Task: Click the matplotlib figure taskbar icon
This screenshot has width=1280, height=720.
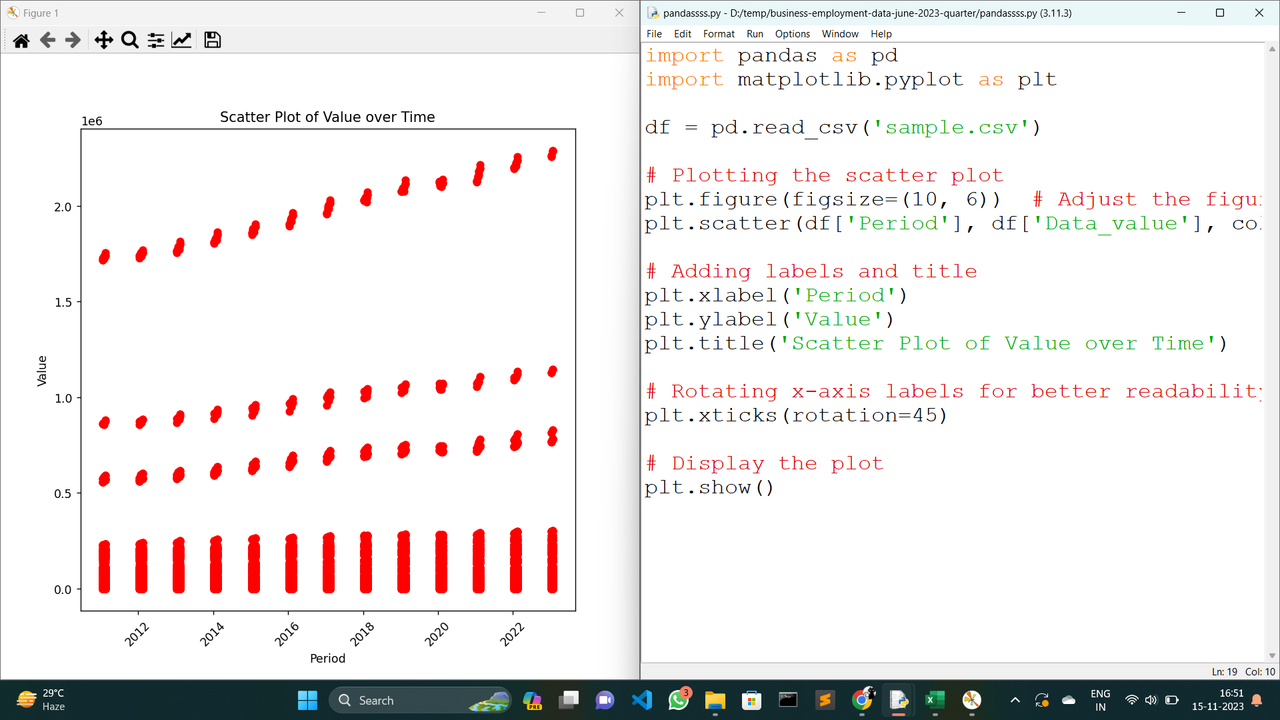Action: (971, 700)
